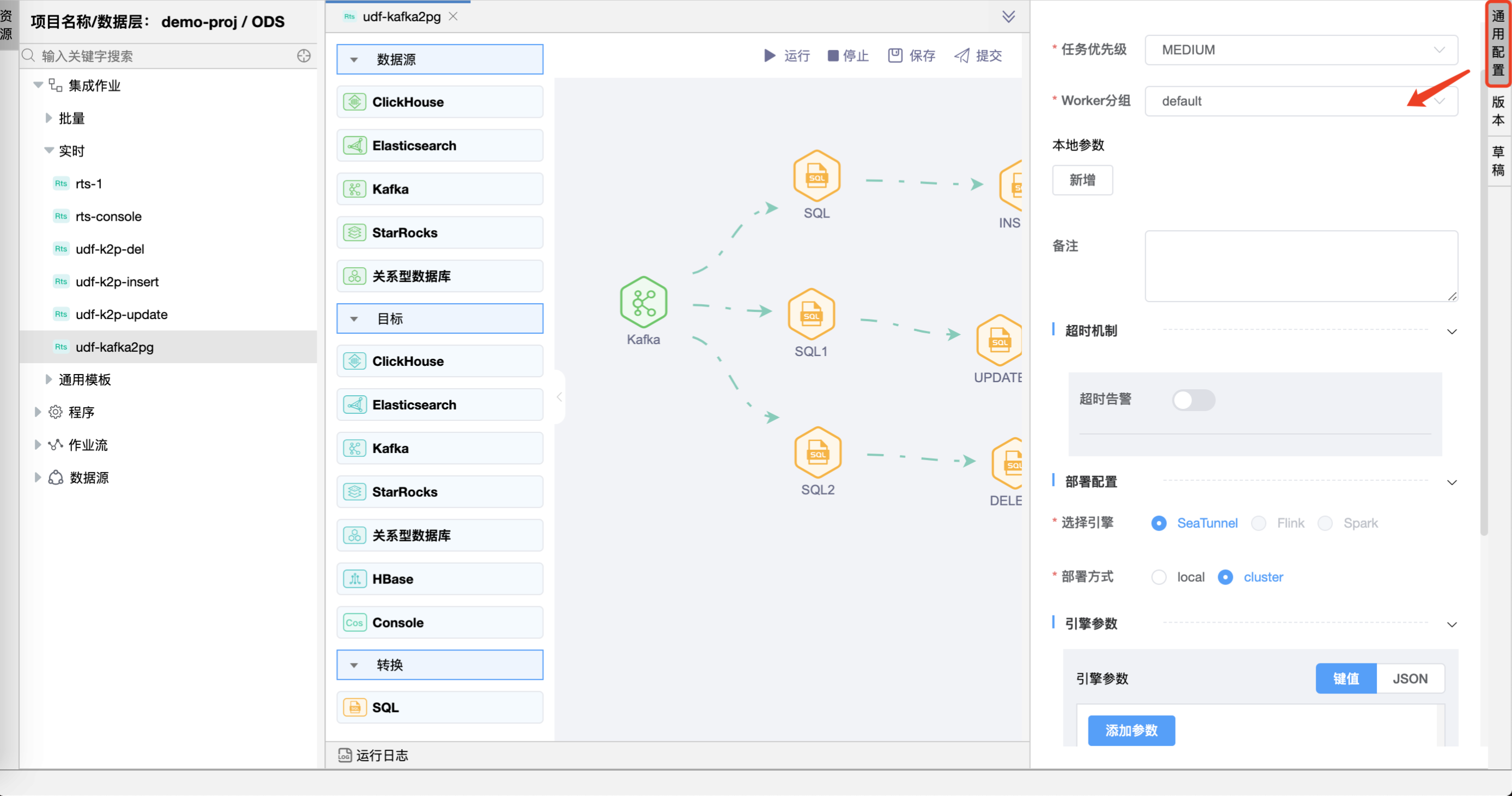Click the add parameter button

1130,730
